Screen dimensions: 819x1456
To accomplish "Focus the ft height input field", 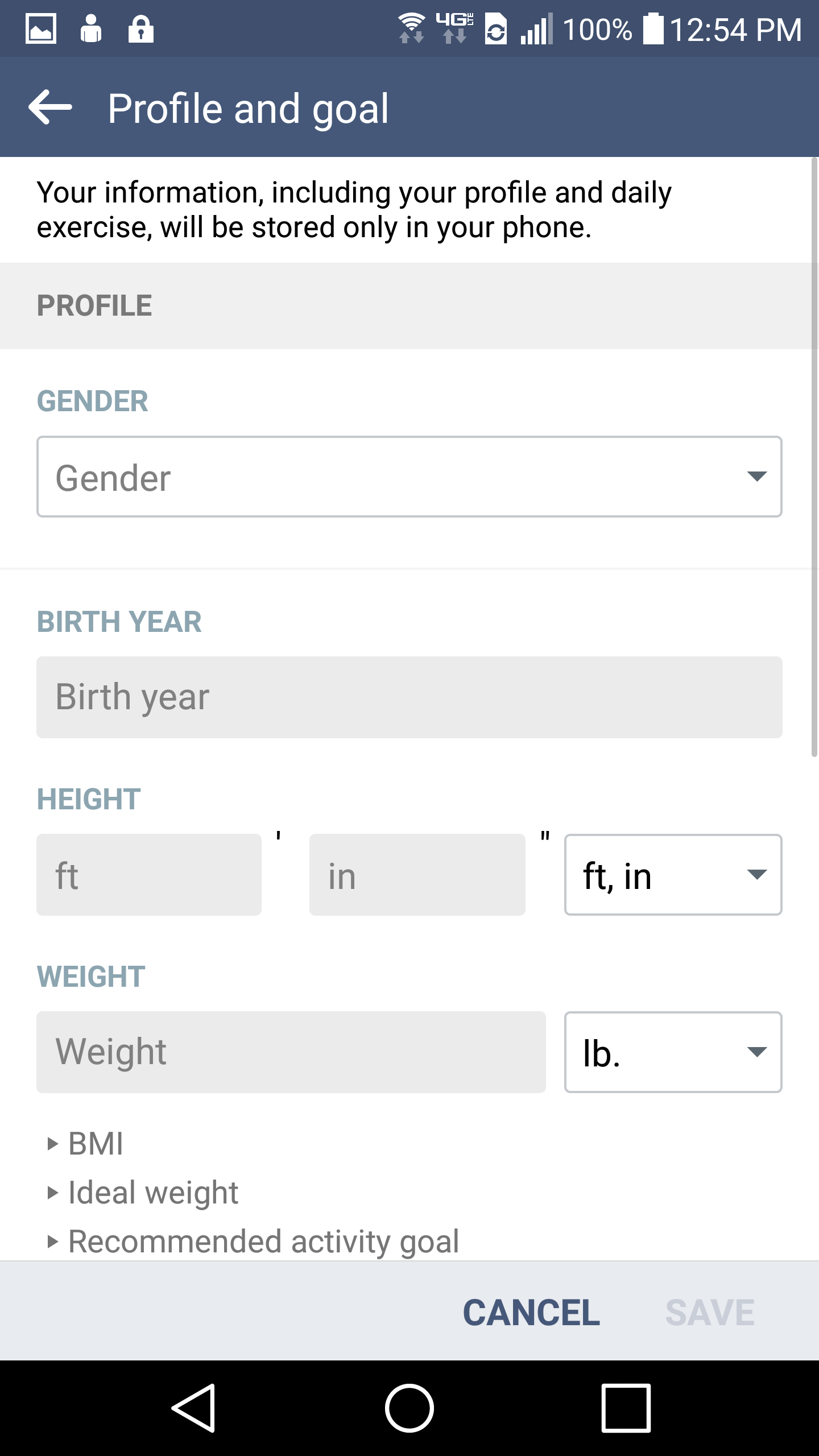I will [149, 875].
